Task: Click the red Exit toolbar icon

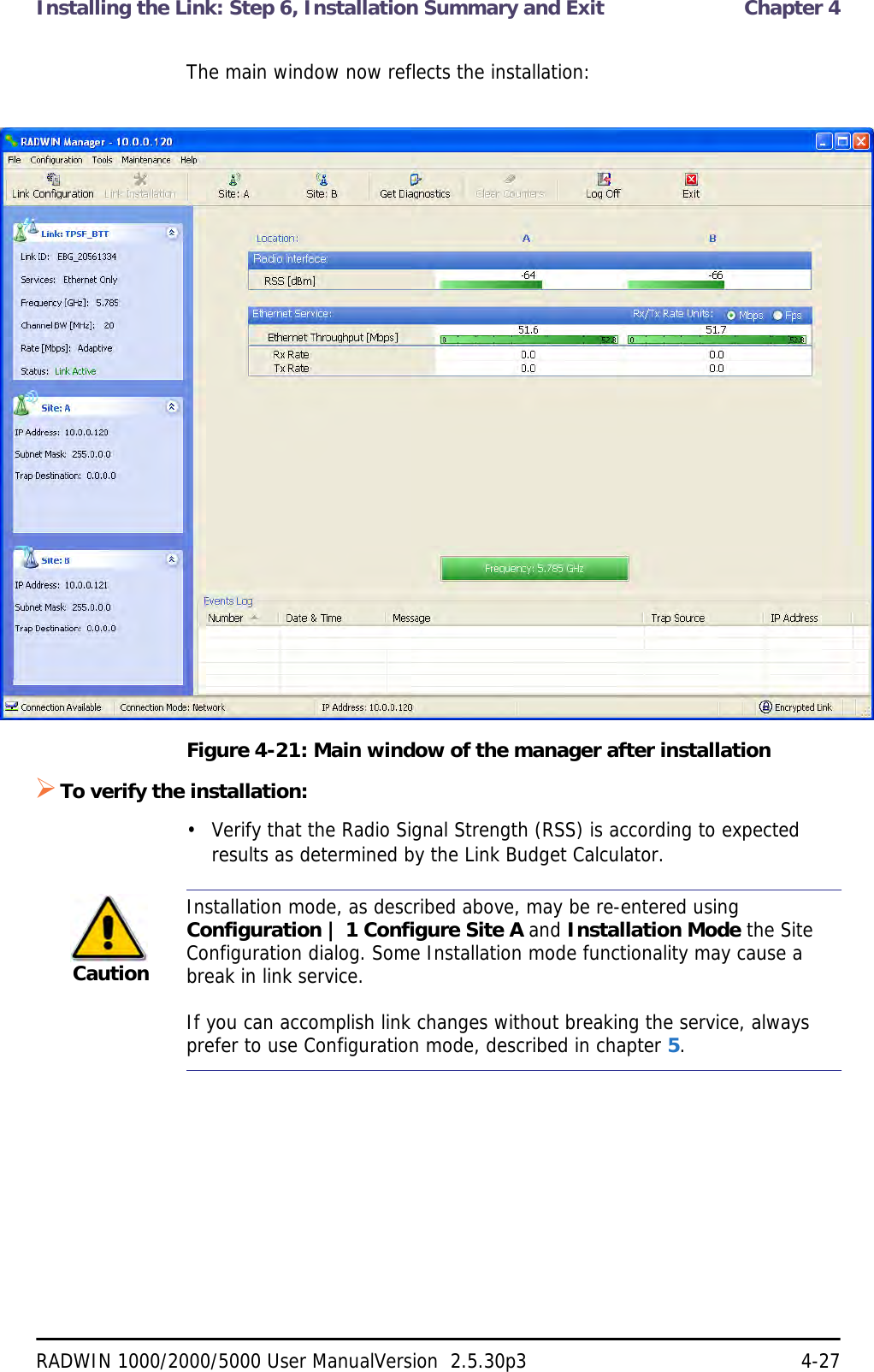Action: click(x=691, y=179)
